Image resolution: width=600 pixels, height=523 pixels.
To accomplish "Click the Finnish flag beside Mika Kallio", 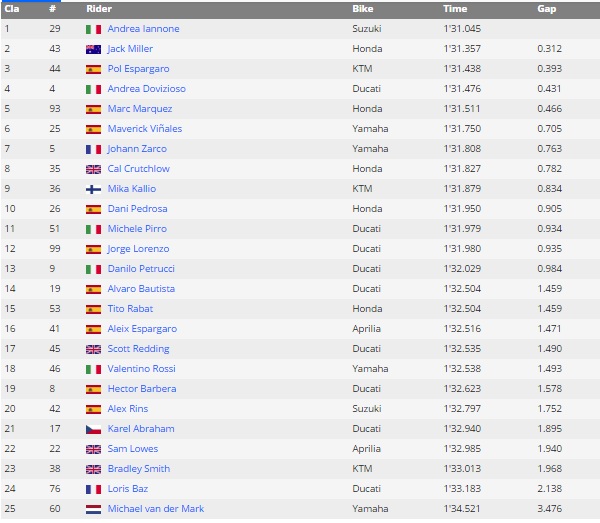I will [93, 189].
